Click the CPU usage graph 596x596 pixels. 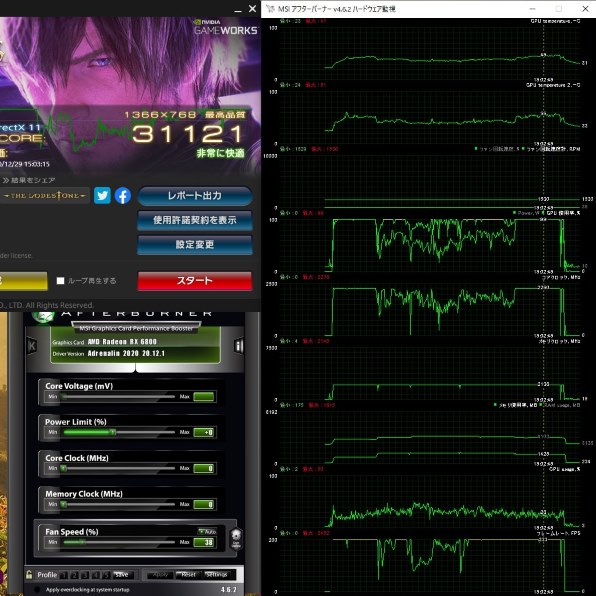point(429,502)
